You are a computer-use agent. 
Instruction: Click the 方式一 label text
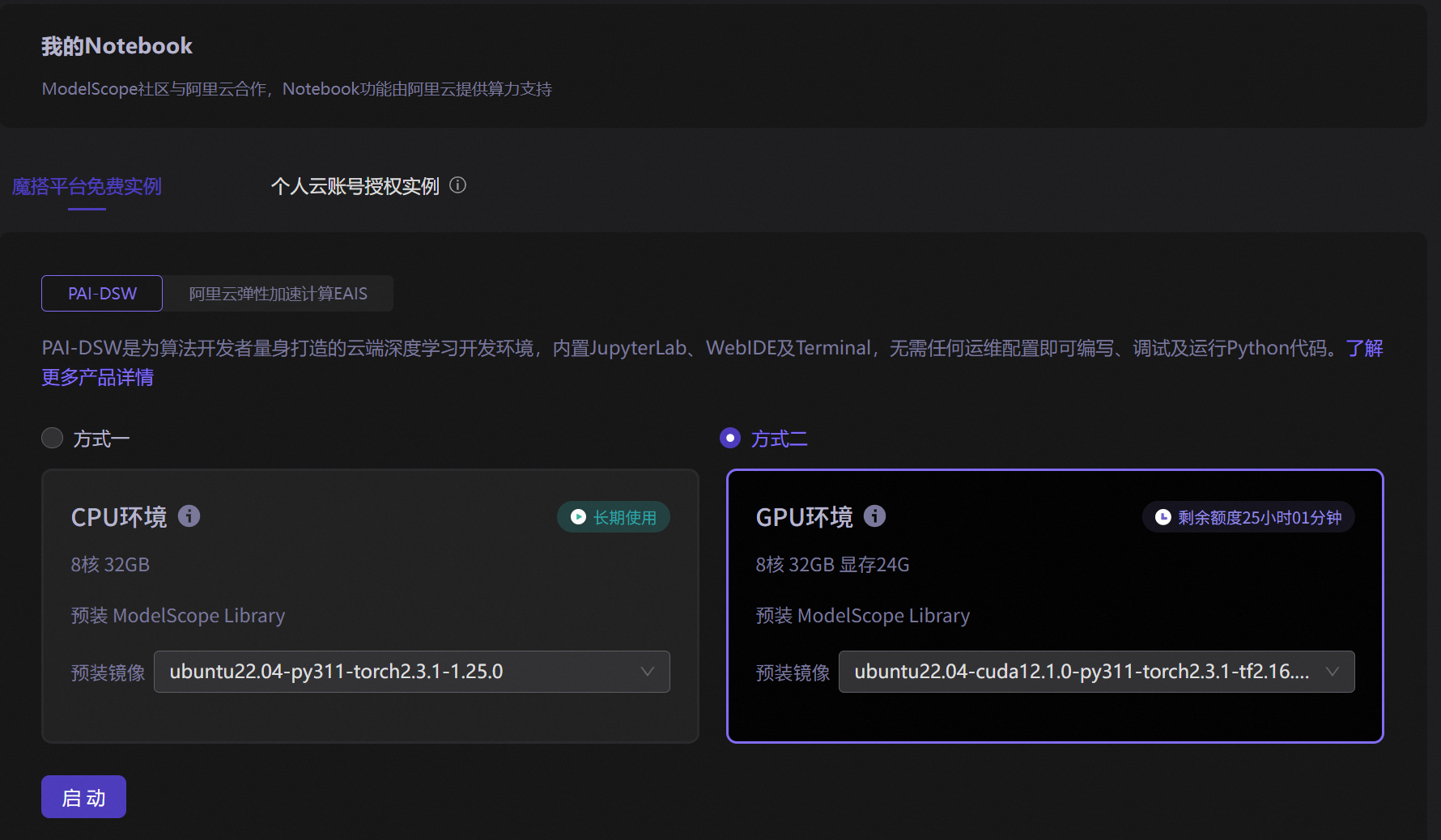tap(101, 439)
